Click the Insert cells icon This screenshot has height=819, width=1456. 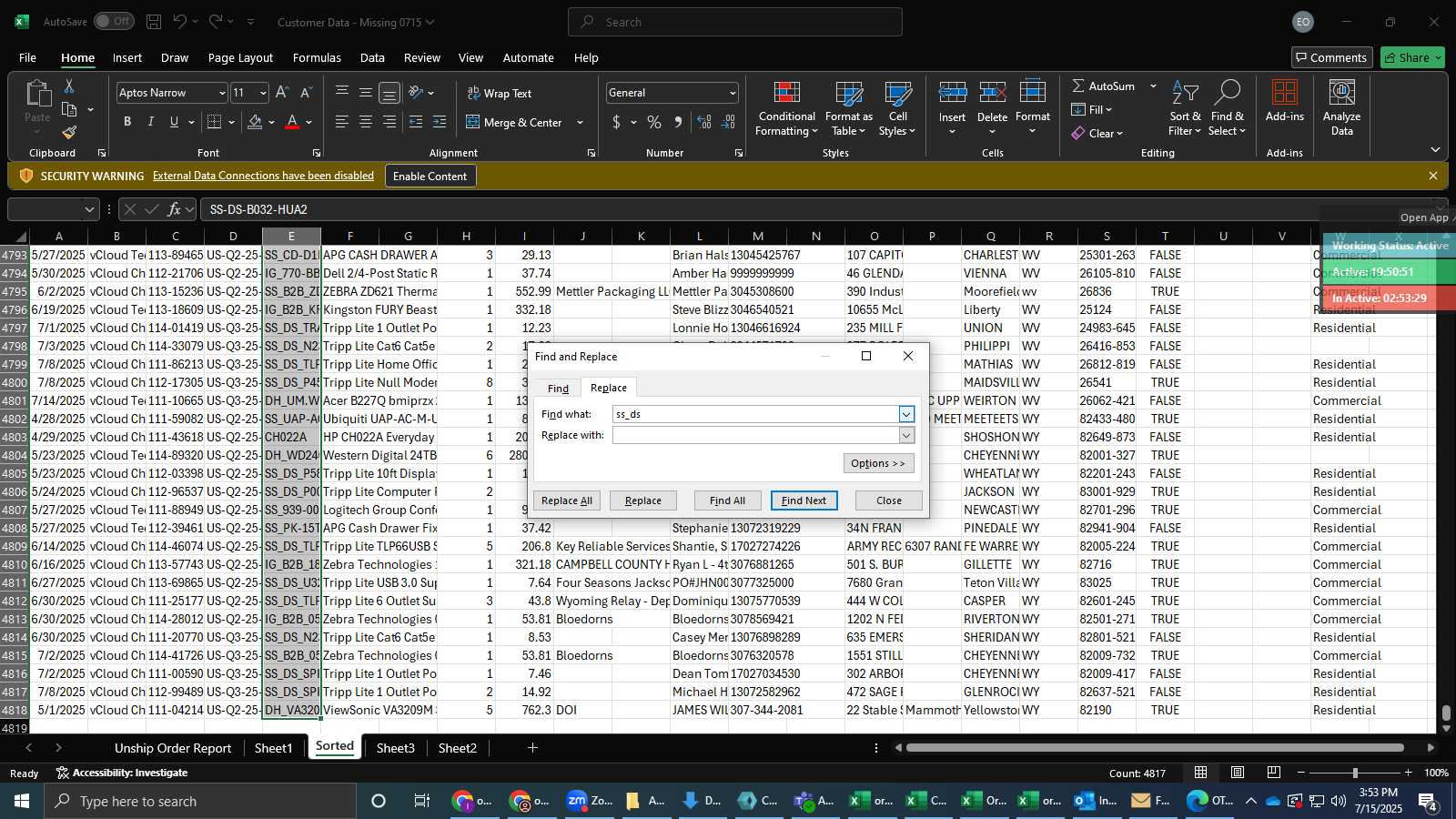click(952, 93)
